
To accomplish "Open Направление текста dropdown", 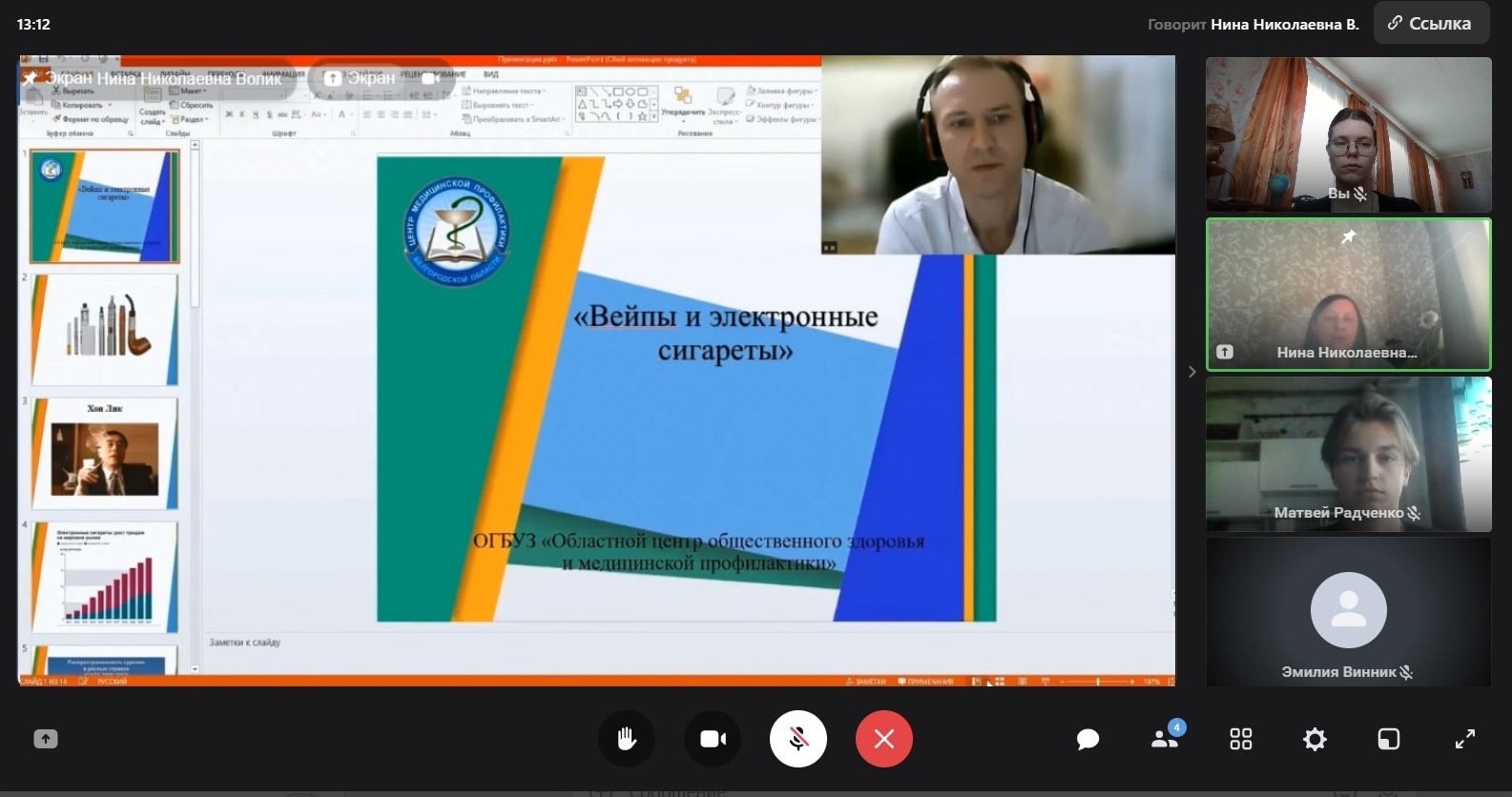I will pyautogui.click(x=502, y=91).
